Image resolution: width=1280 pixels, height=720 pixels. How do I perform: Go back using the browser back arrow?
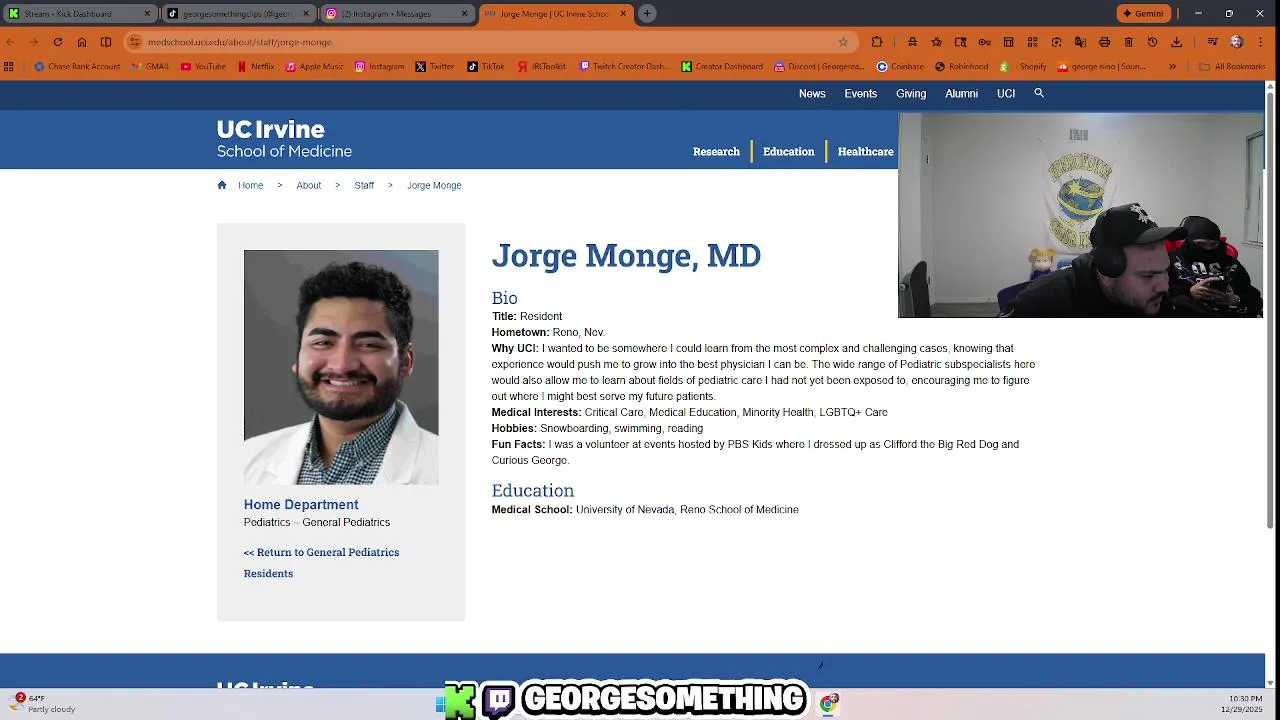pyautogui.click(x=9, y=42)
